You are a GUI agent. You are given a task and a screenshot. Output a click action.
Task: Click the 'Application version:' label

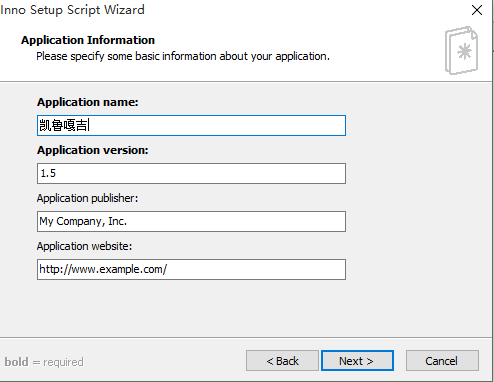[93, 150]
